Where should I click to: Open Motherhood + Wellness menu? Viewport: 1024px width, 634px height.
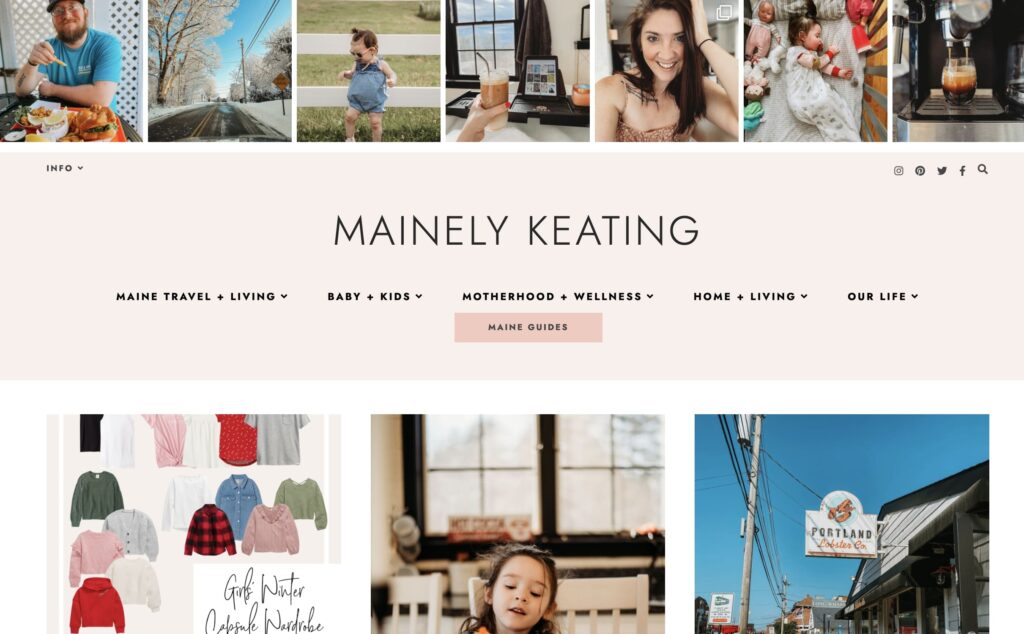pos(558,296)
